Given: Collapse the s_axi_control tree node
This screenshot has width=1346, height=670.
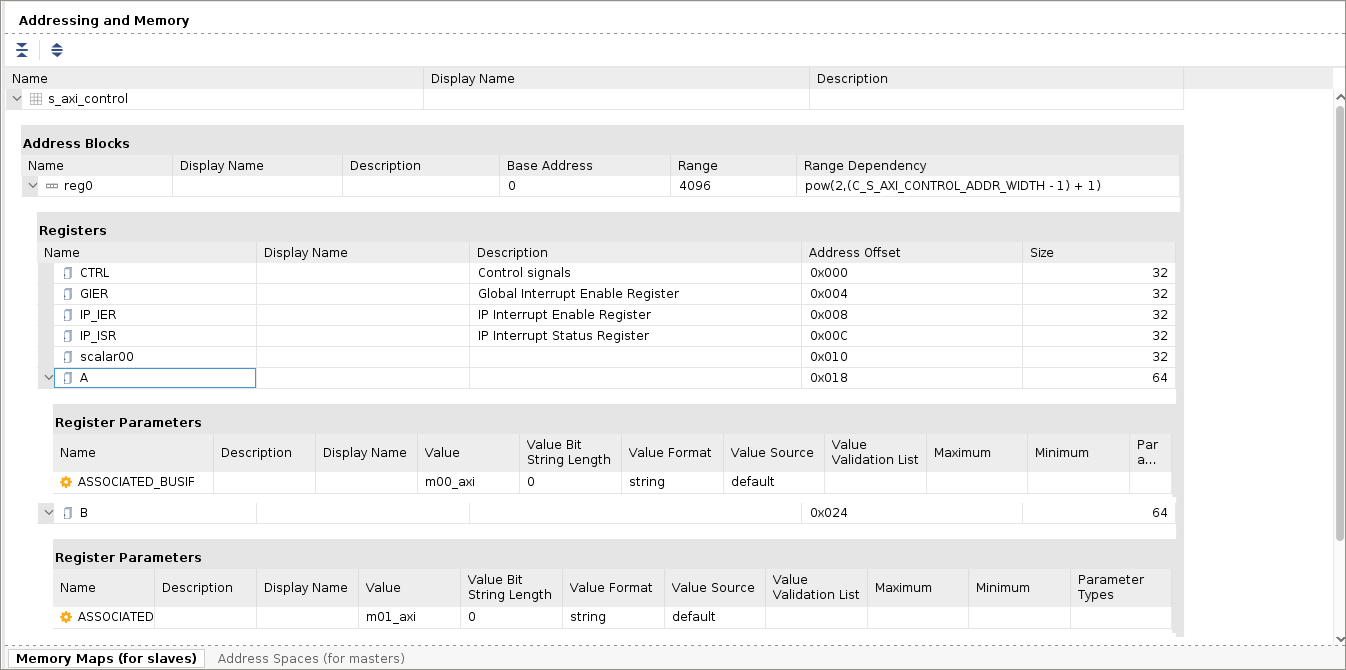Looking at the screenshot, I should (x=16, y=99).
